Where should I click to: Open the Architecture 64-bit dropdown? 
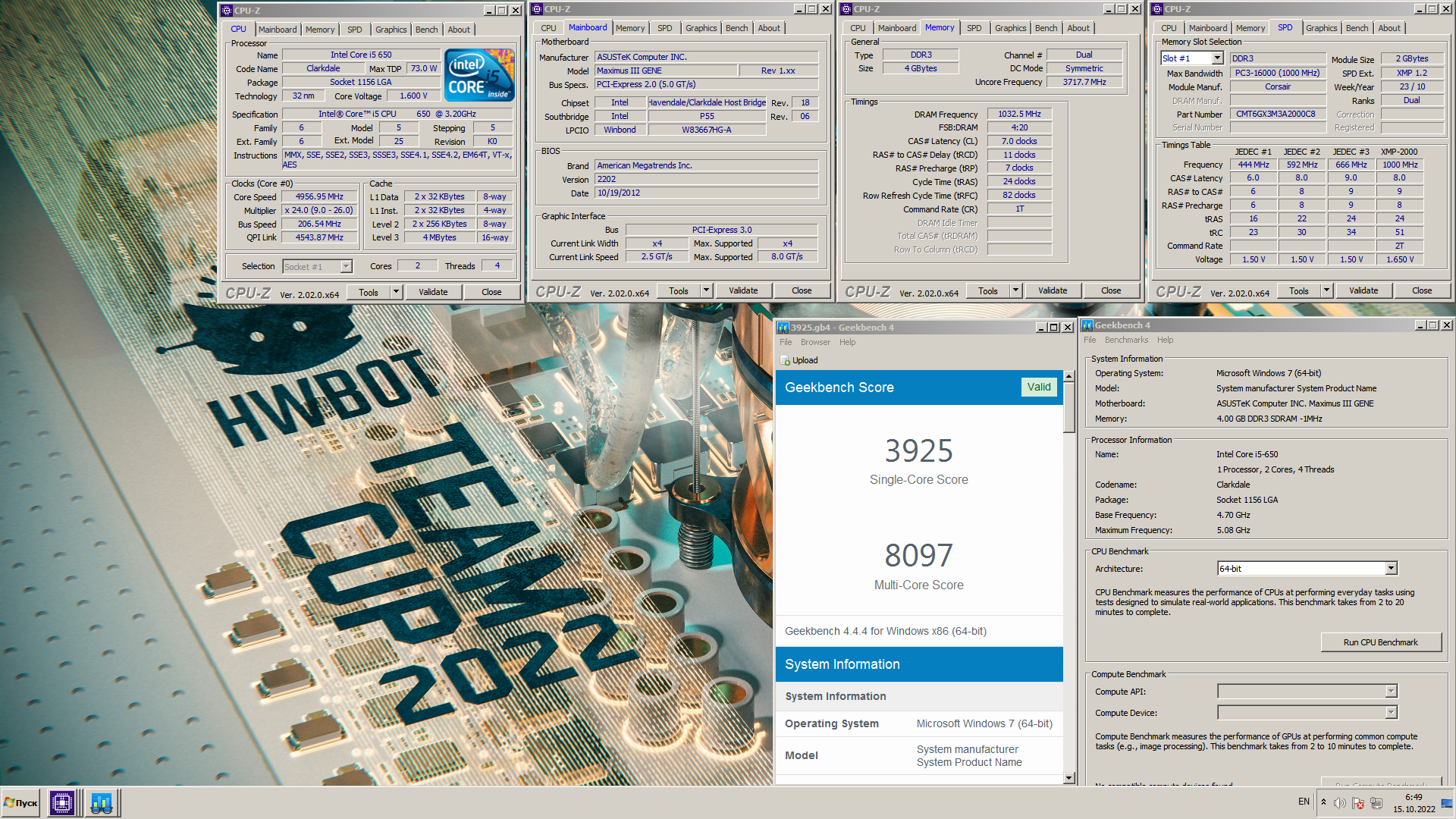(x=1391, y=569)
